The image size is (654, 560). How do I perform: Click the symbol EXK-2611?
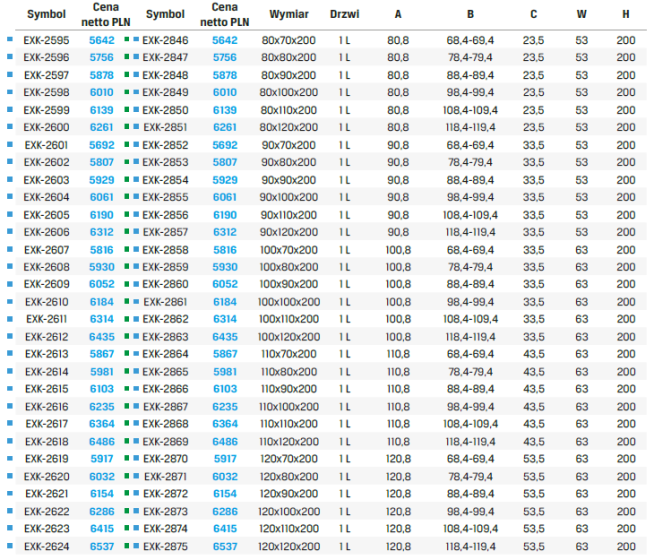pyautogui.click(x=46, y=319)
